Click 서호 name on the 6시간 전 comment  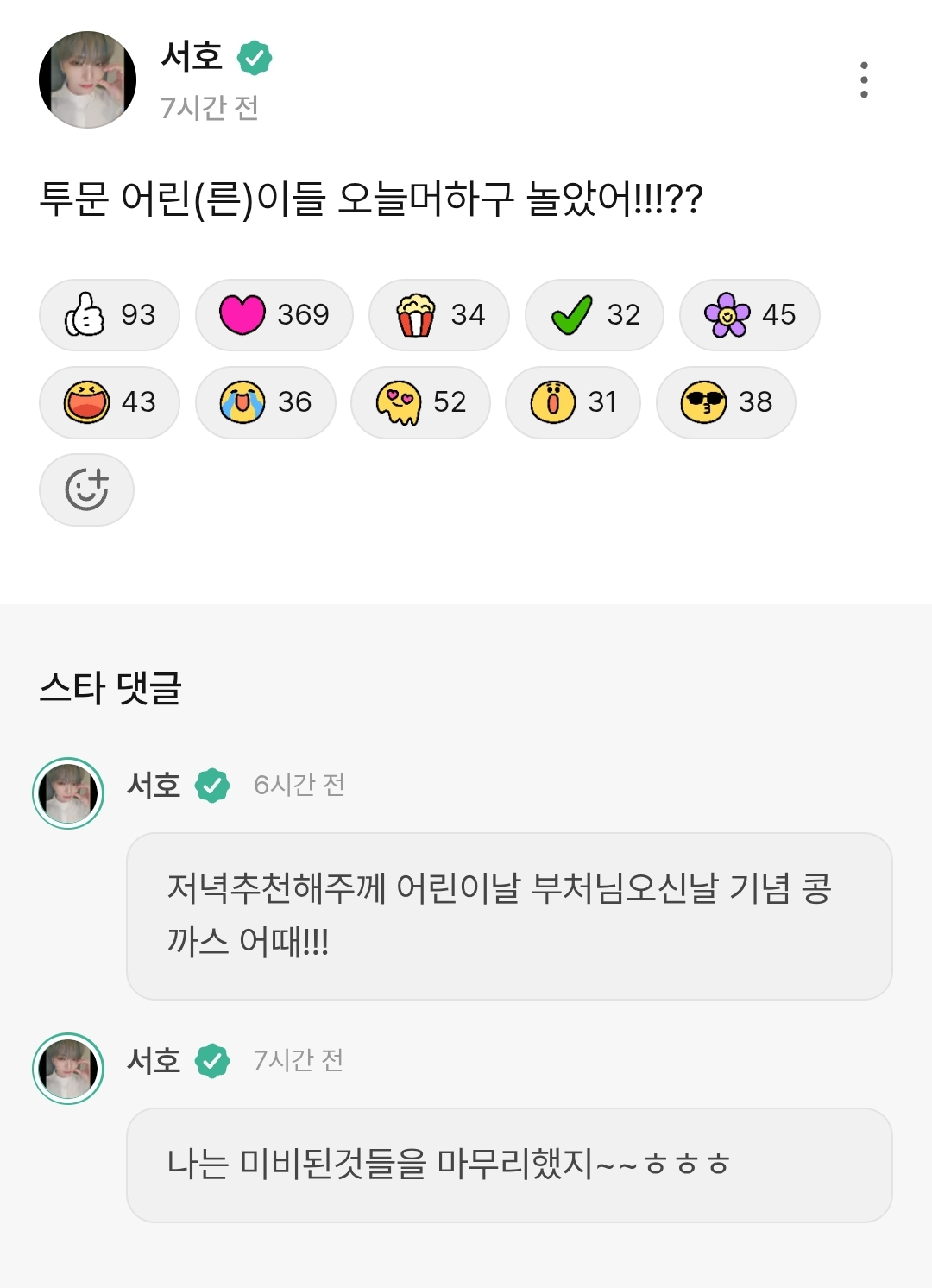(154, 786)
